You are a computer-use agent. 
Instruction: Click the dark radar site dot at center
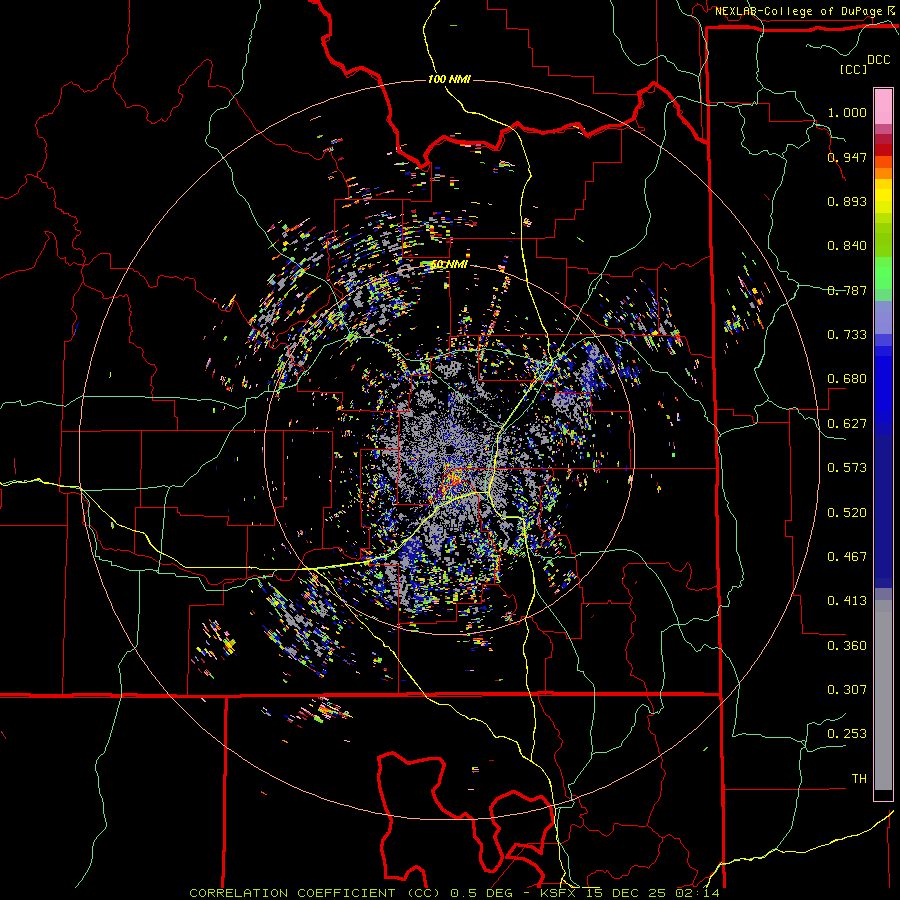click(x=449, y=449)
